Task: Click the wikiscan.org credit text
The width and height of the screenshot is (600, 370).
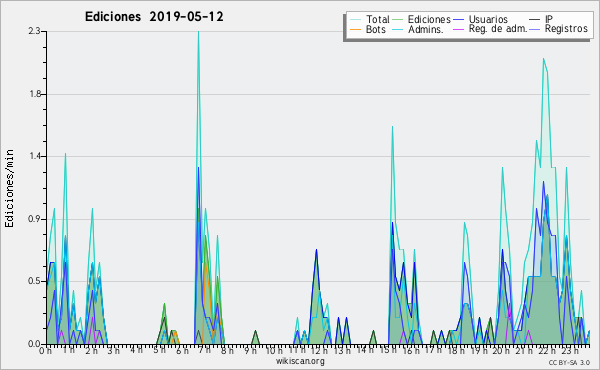Action: [x=300, y=361]
